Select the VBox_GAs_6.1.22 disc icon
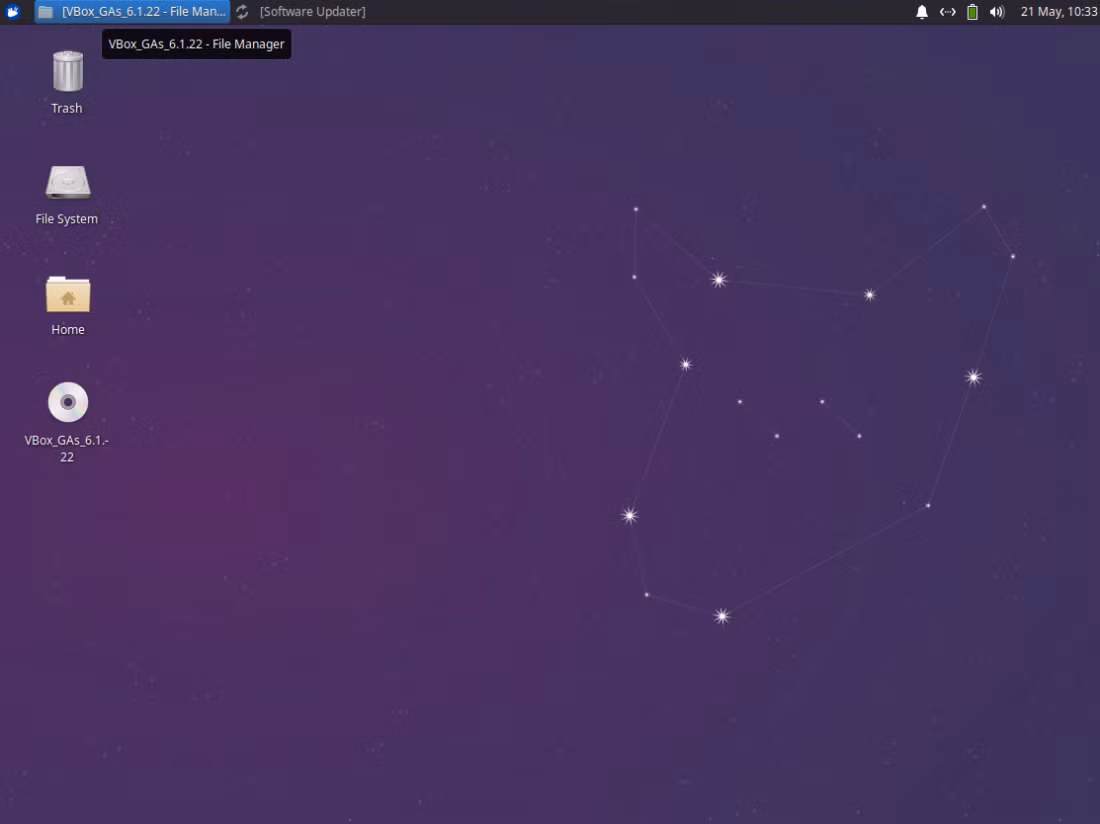This screenshot has width=1100, height=824. (67, 402)
